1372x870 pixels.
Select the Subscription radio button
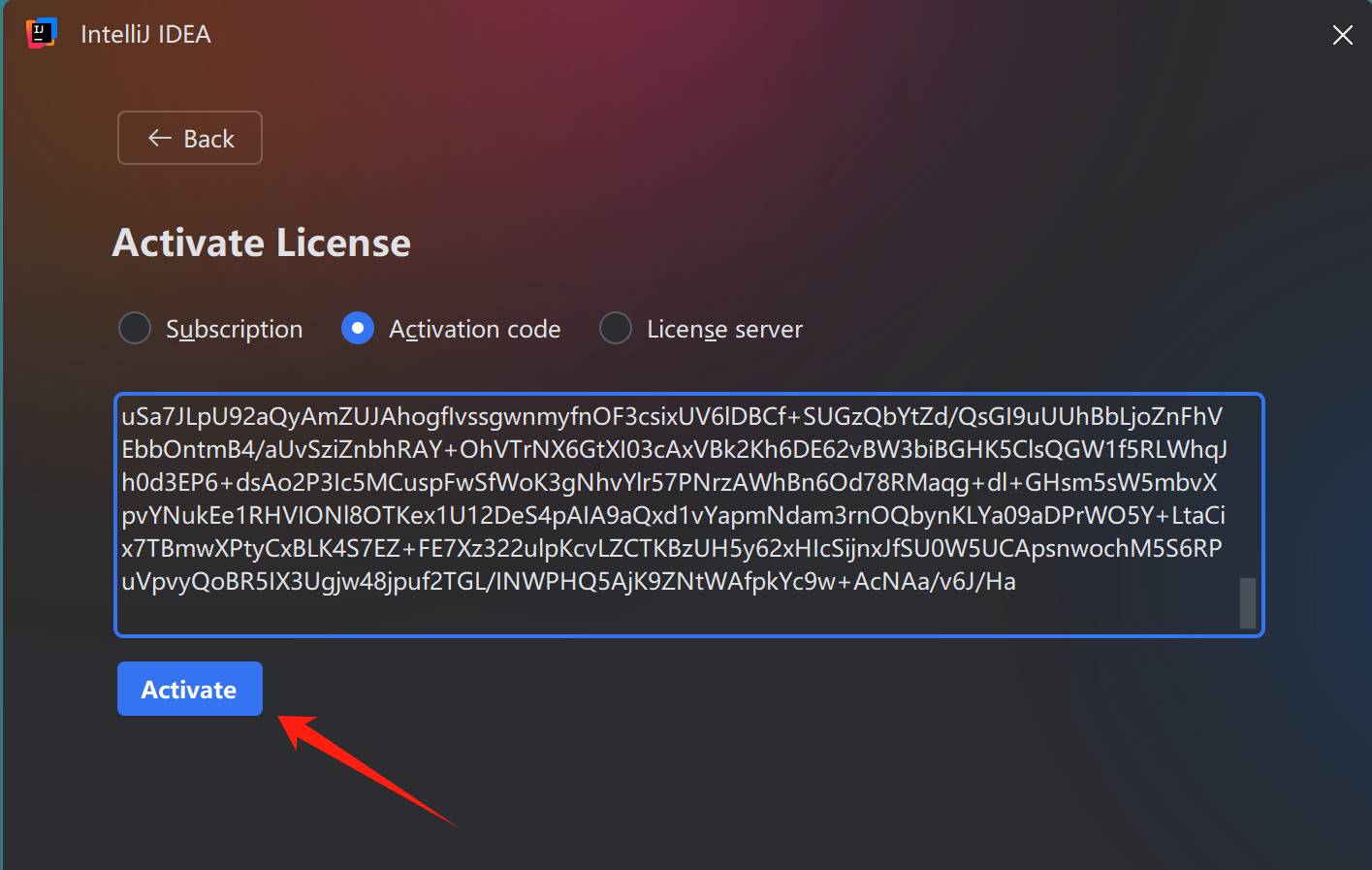135,328
